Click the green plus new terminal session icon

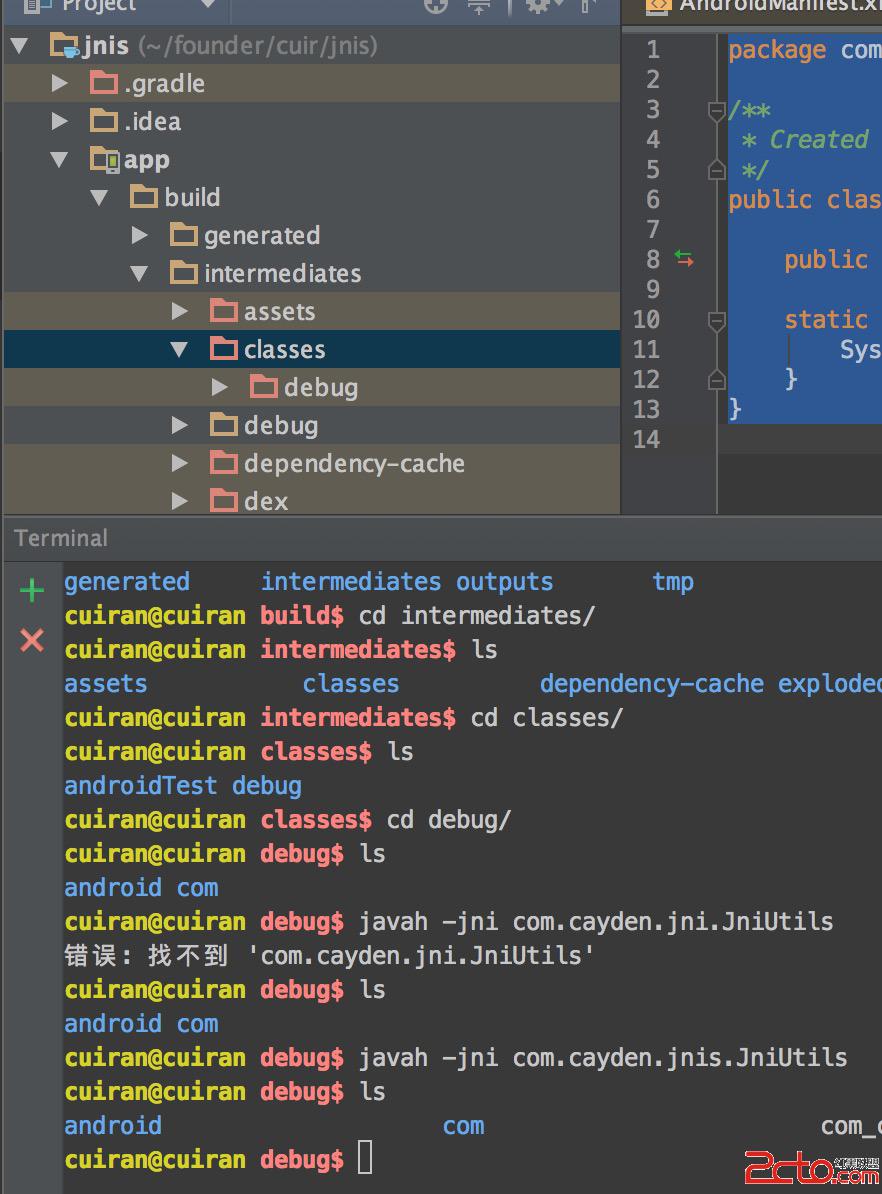(31, 591)
